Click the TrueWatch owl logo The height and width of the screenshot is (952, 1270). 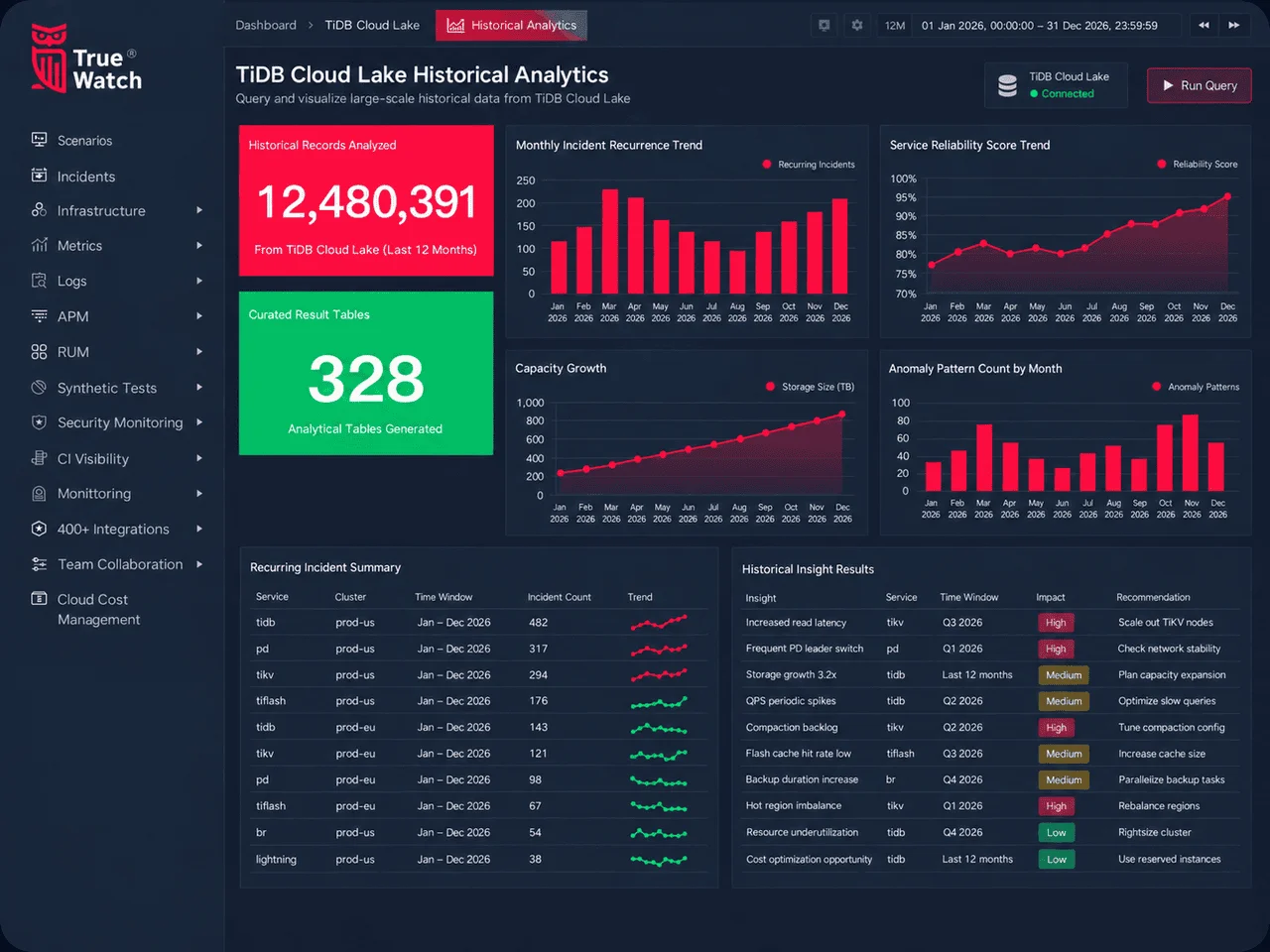click(50, 59)
